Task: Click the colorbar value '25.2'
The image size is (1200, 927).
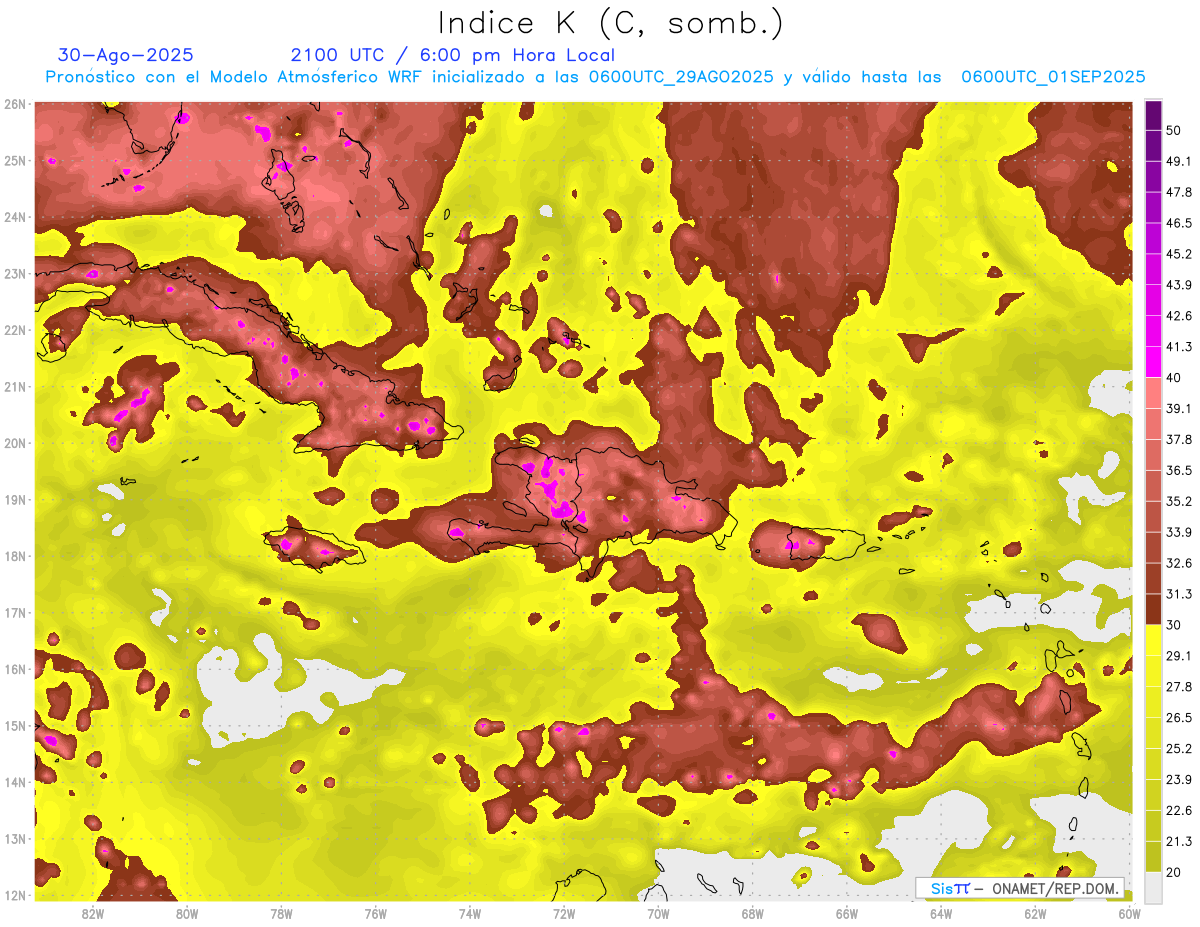Action: coord(1179,749)
